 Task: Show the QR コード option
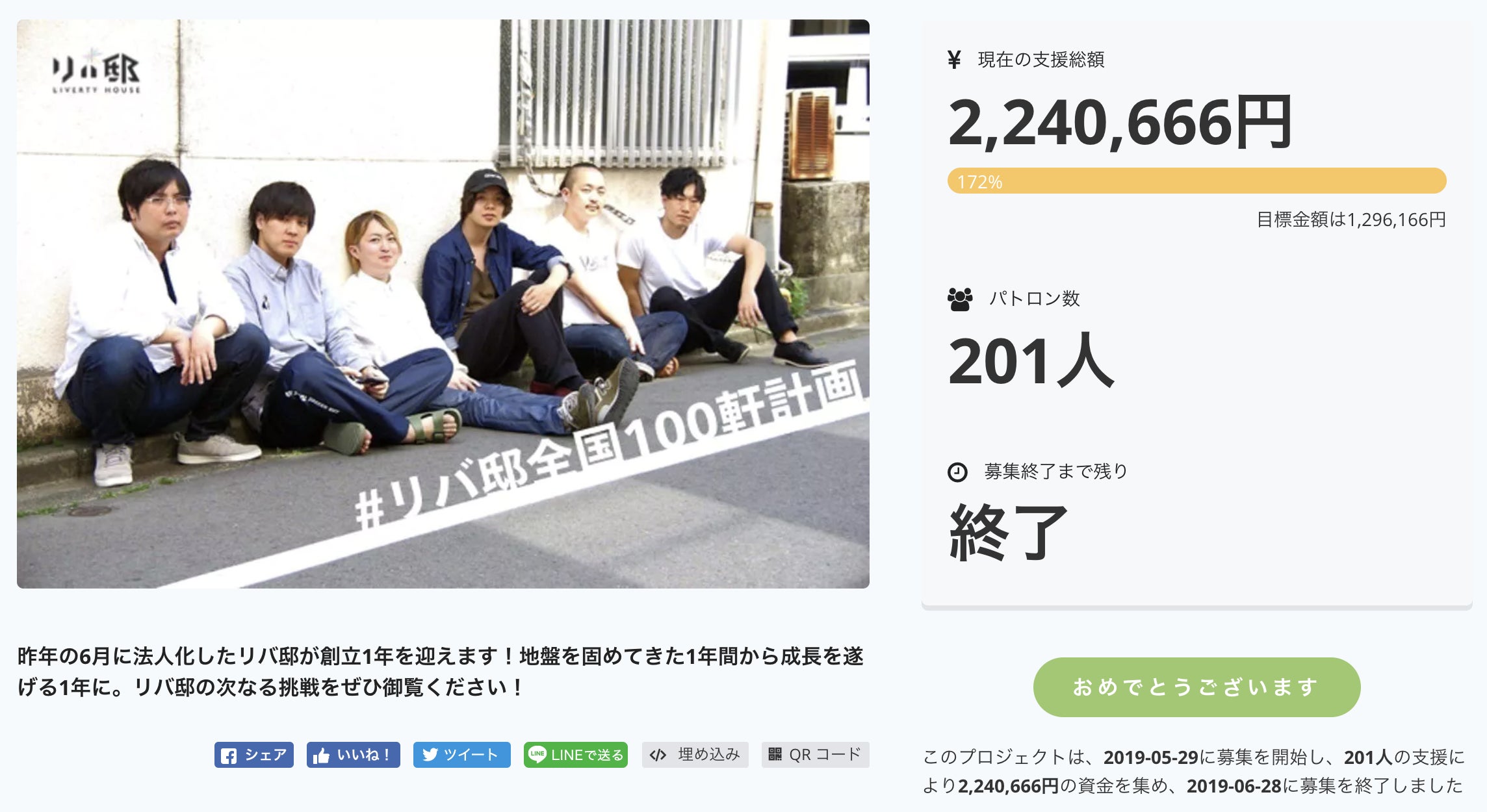point(816,755)
